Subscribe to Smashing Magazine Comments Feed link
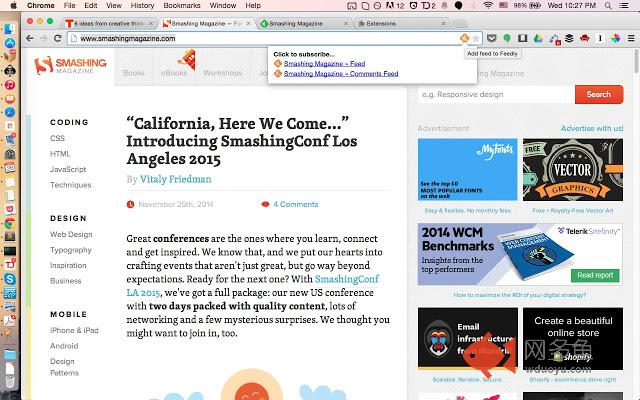Image resolution: width=640 pixels, height=400 pixels. [341, 73]
